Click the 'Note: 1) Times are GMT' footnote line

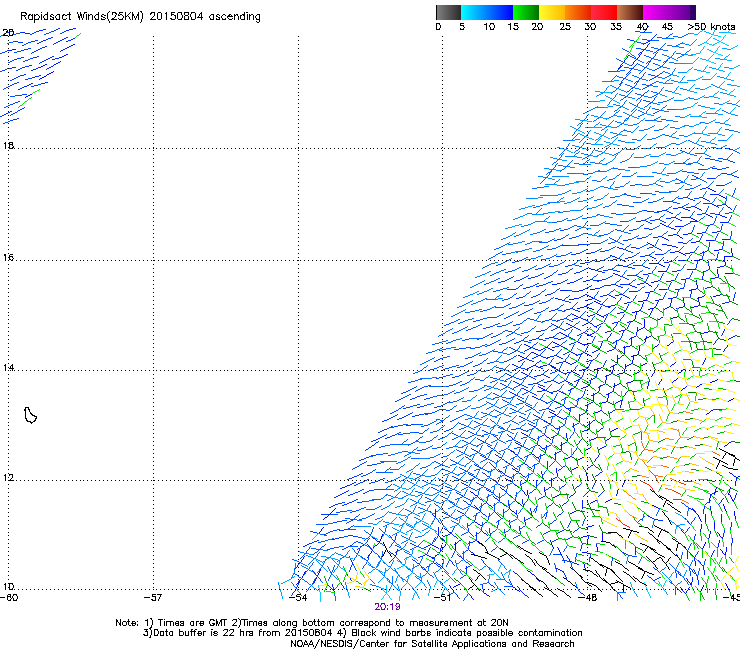point(312,623)
